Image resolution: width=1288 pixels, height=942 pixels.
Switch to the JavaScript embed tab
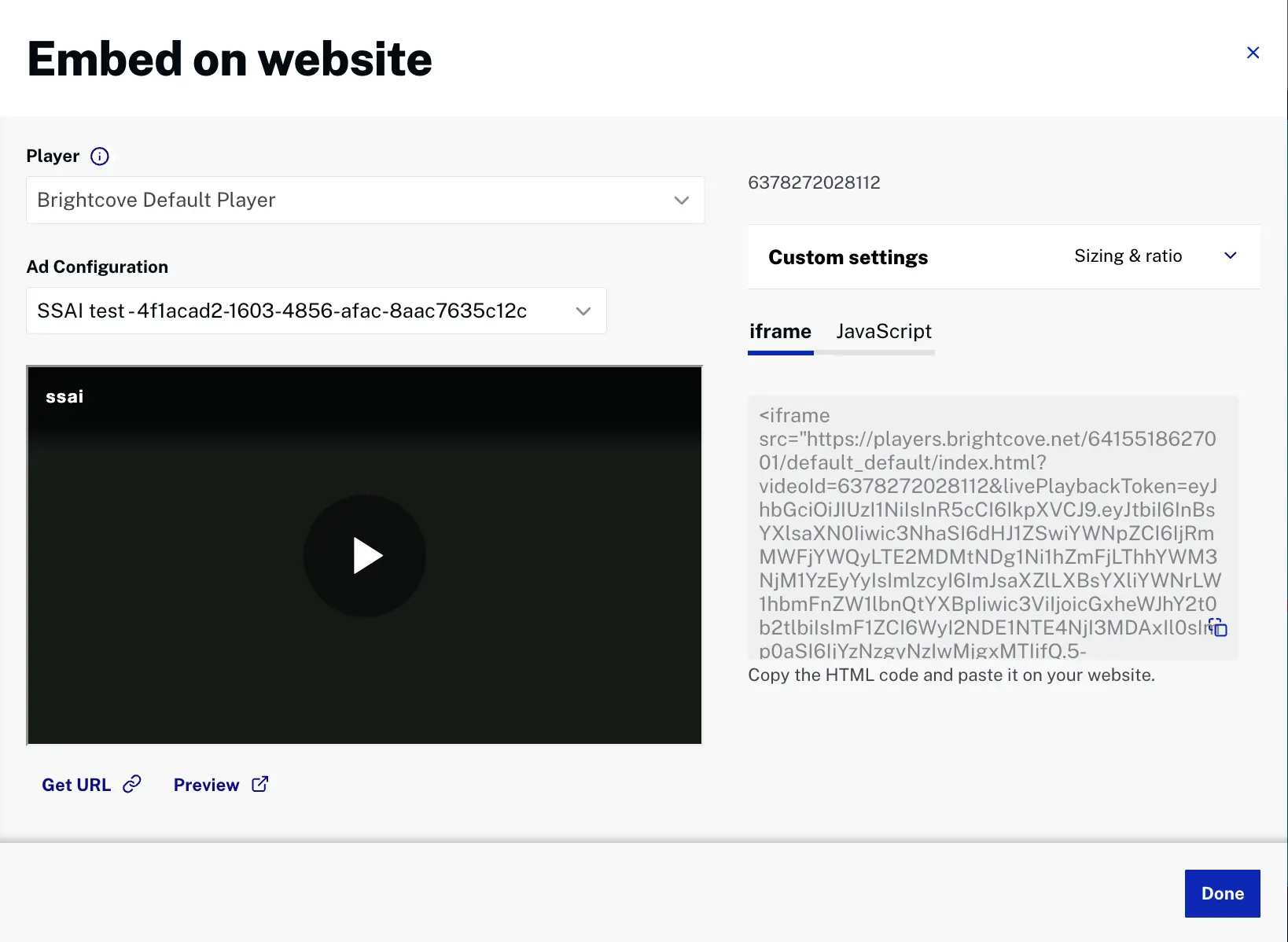pos(883,331)
